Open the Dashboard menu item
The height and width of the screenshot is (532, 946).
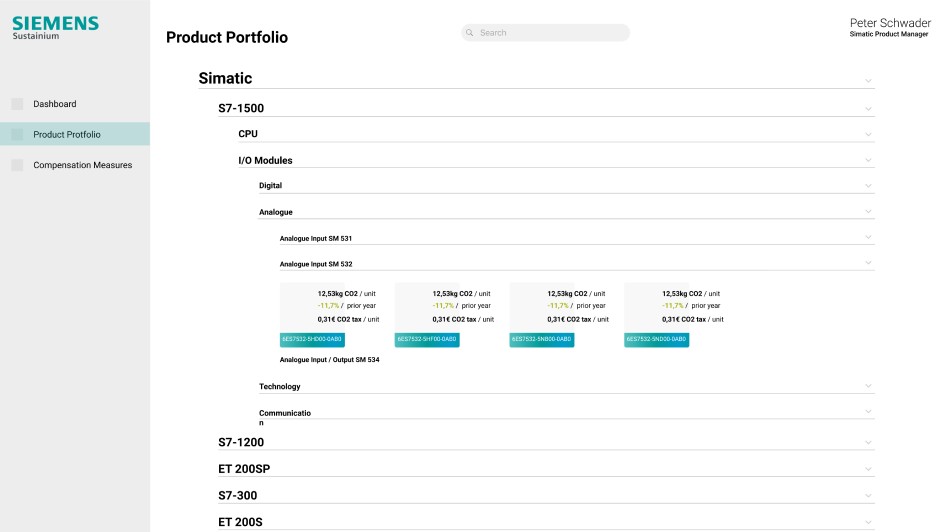pyautogui.click(x=55, y=104)
